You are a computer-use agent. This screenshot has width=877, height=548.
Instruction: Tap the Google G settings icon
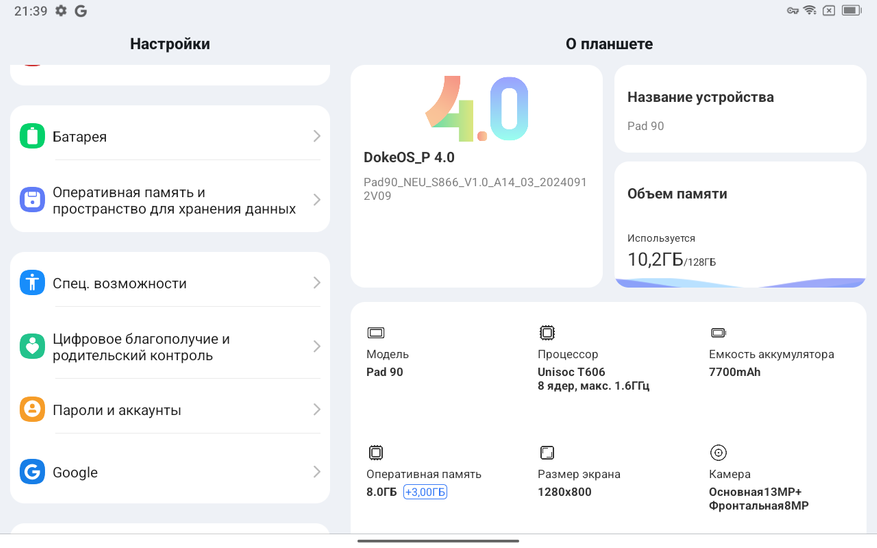32,472
